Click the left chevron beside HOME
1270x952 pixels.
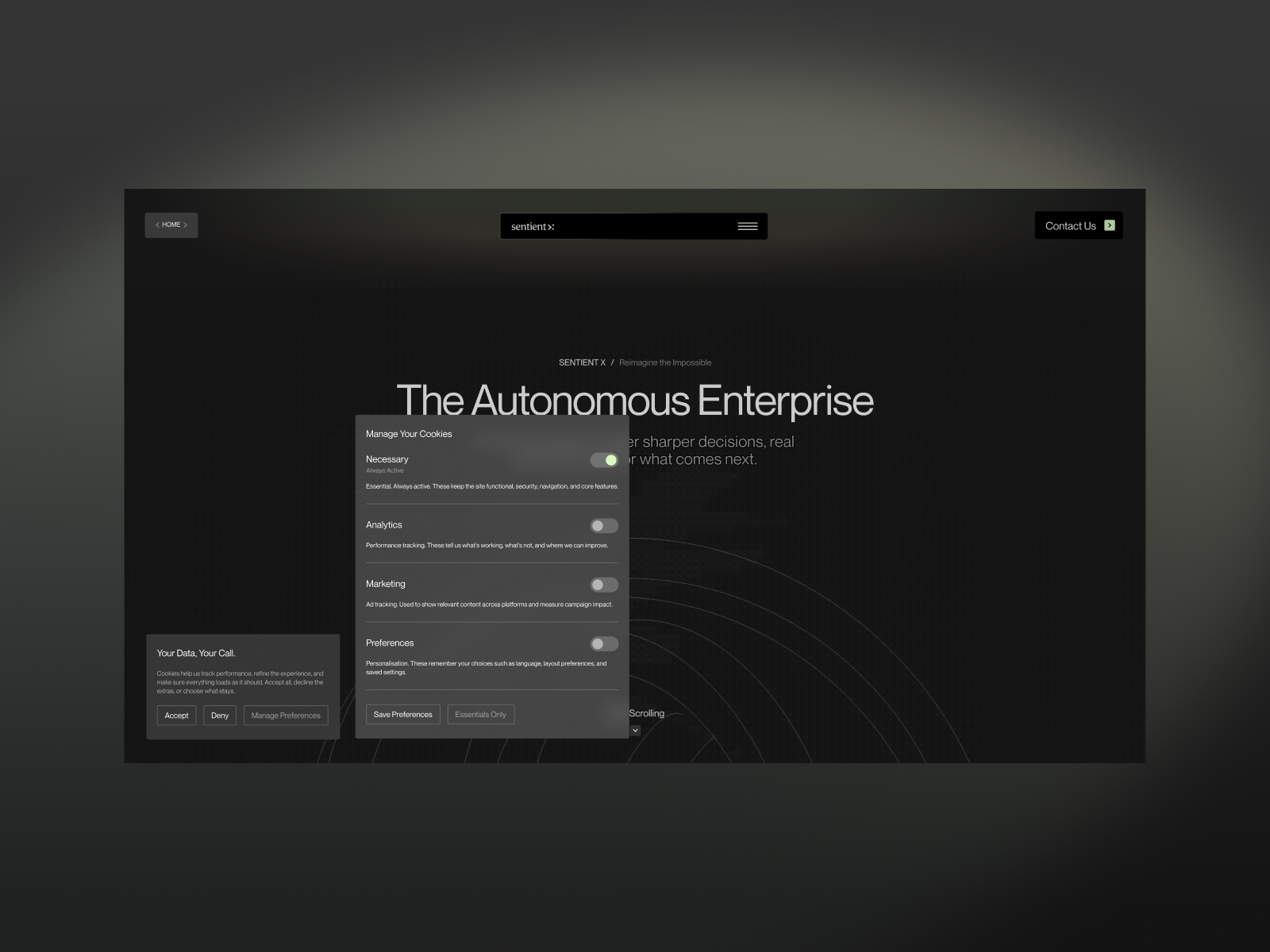(157, 225)
